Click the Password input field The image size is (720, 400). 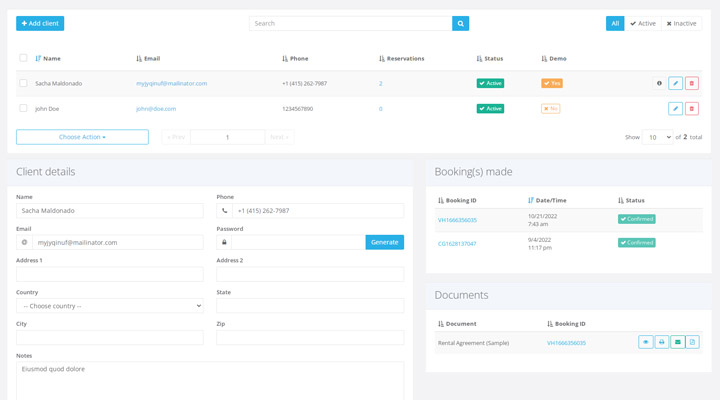click(298, 242)
